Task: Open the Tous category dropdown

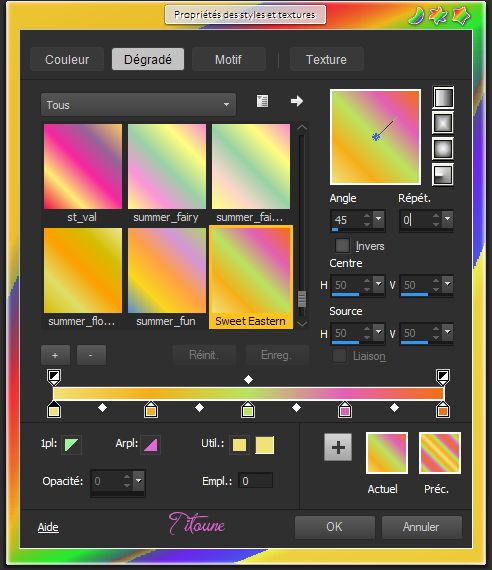Action: coord(138,105)
